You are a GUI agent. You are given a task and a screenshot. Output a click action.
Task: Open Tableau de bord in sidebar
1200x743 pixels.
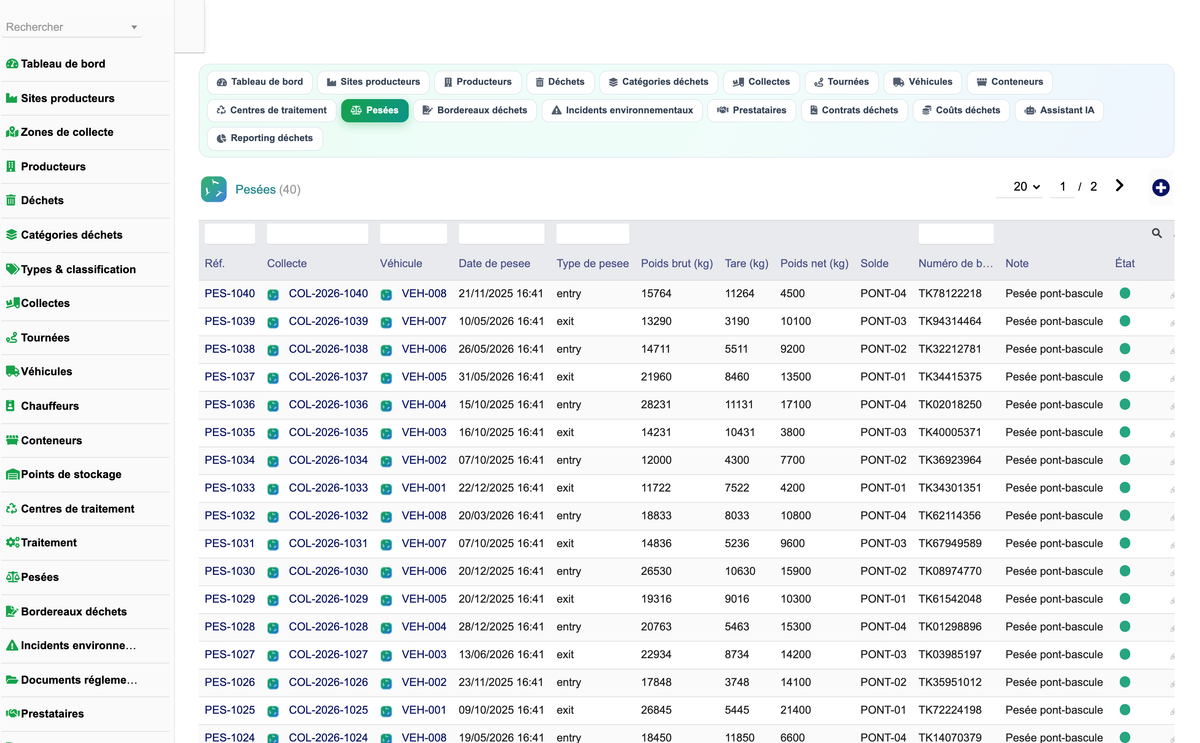(x=63, y=64)
